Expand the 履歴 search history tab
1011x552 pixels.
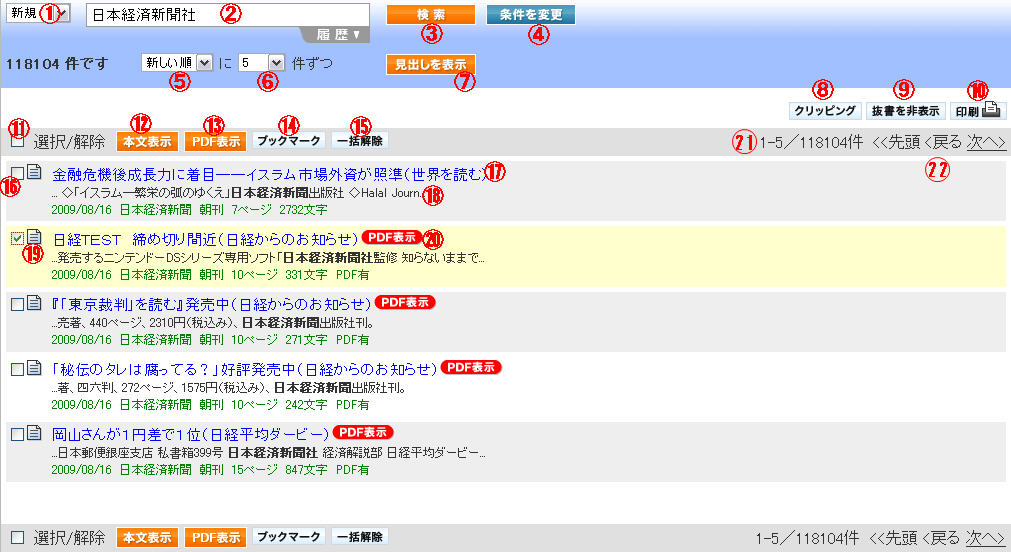[x=338, y=35]
